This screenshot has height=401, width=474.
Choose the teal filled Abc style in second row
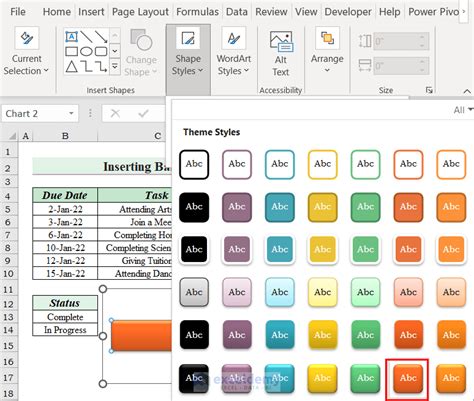tap(280, 207)
